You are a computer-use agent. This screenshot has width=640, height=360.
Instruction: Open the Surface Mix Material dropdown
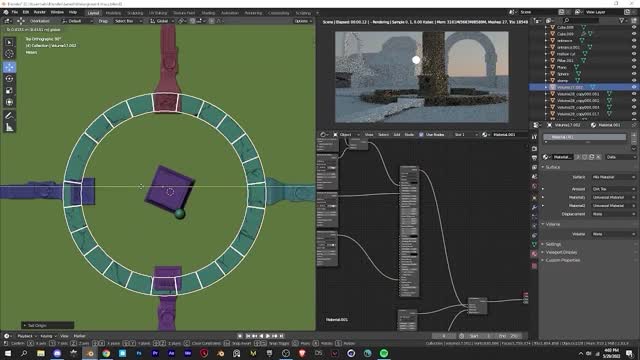613,177
